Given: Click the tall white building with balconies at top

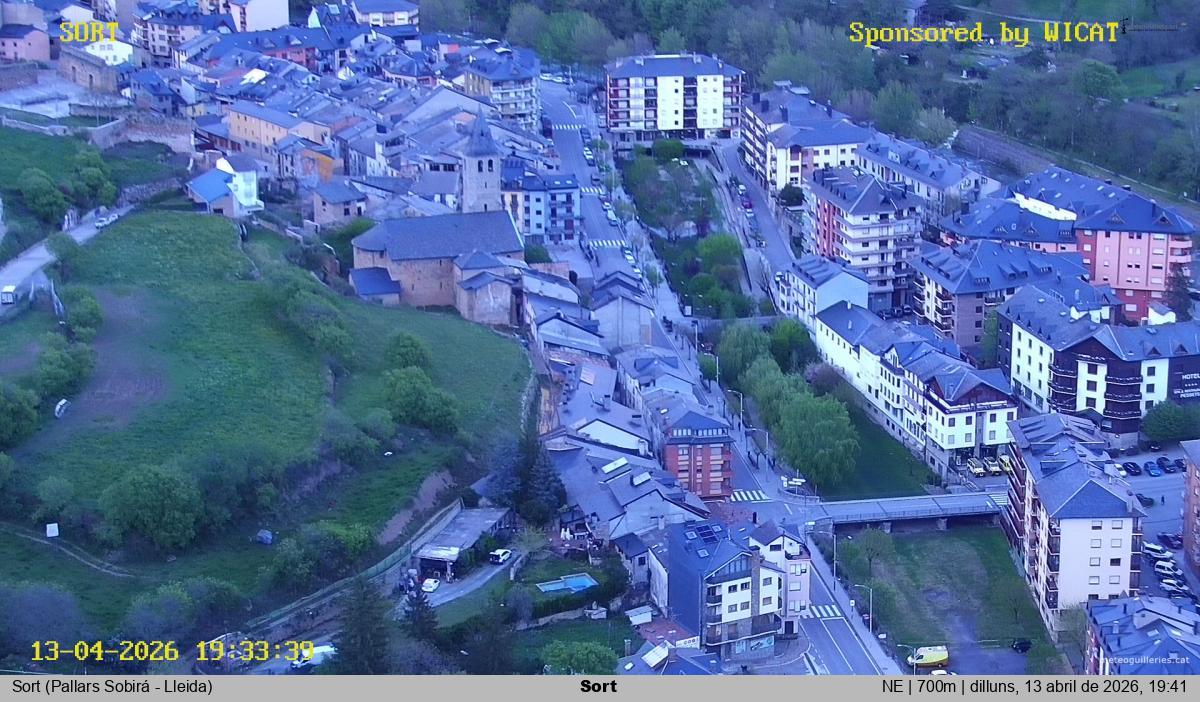Looking at the screenshot, I should (673, 99).
